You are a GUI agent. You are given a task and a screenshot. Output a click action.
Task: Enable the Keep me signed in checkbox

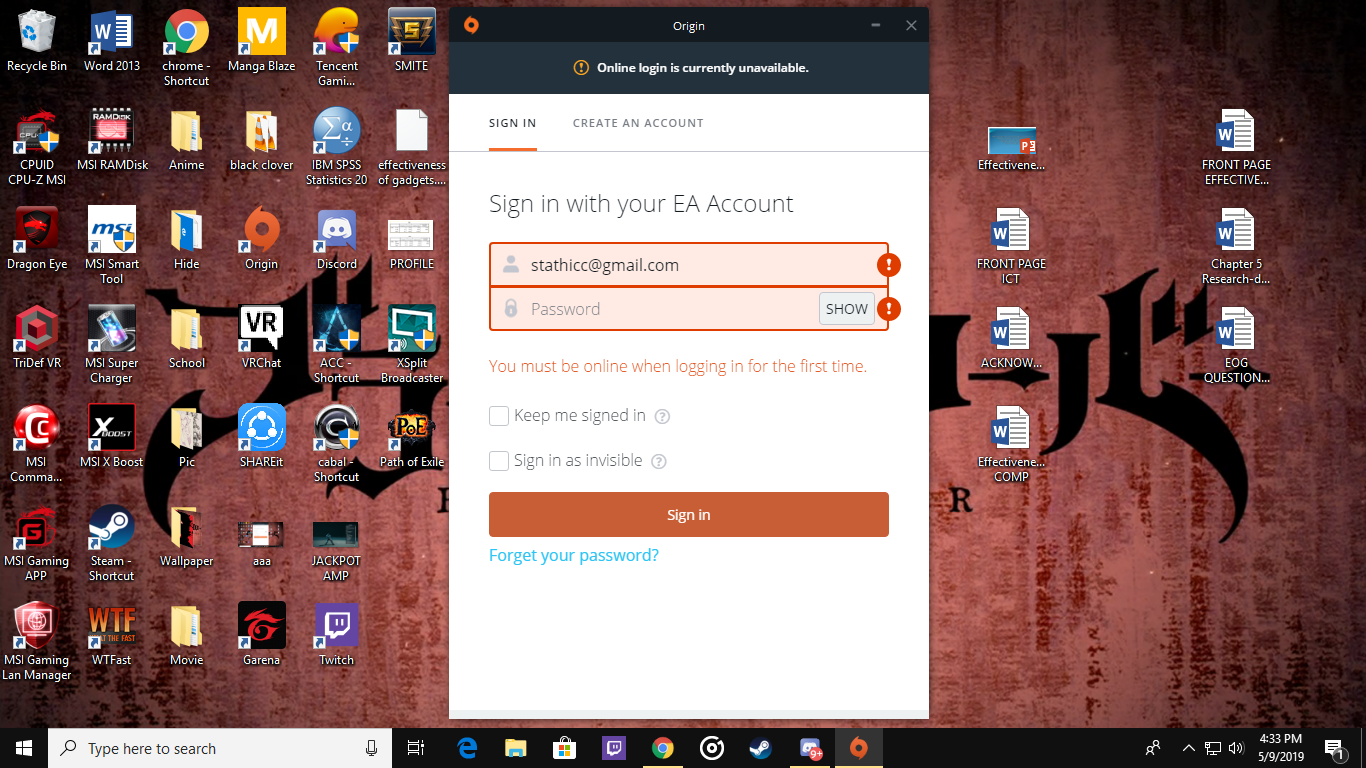point(499,416)
